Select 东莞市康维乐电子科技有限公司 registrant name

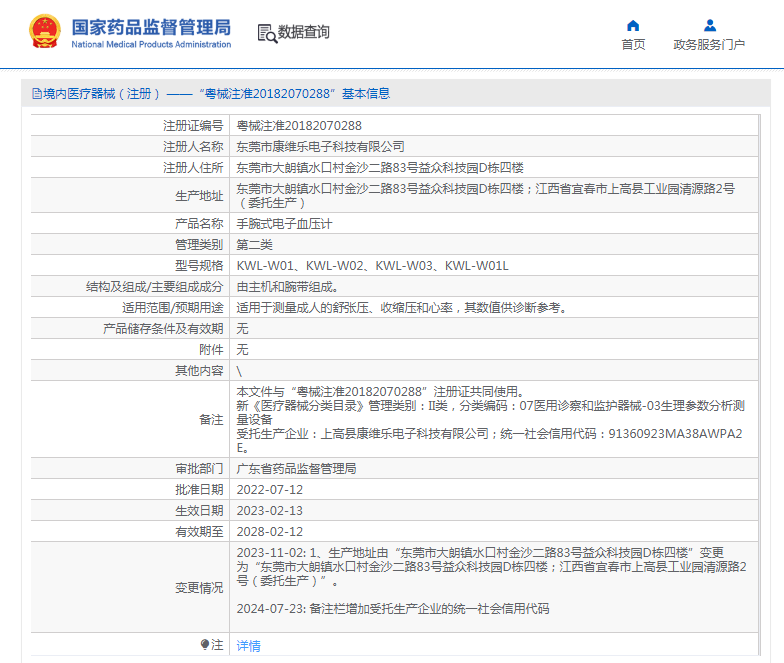tap(320, 146)
